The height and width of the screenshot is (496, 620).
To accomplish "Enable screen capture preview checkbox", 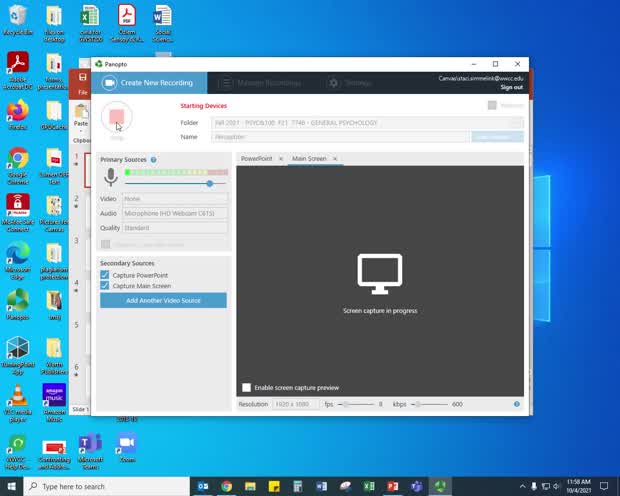I will (246, 388).
